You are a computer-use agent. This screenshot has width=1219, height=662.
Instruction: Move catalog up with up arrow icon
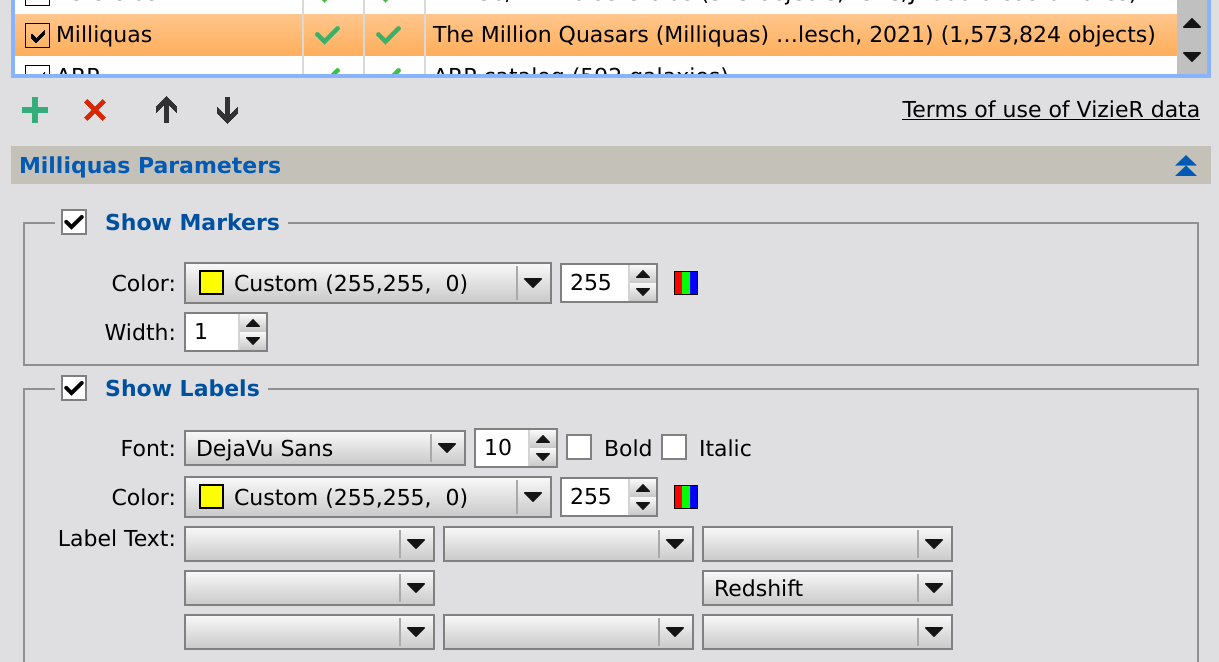coord(166,110)
